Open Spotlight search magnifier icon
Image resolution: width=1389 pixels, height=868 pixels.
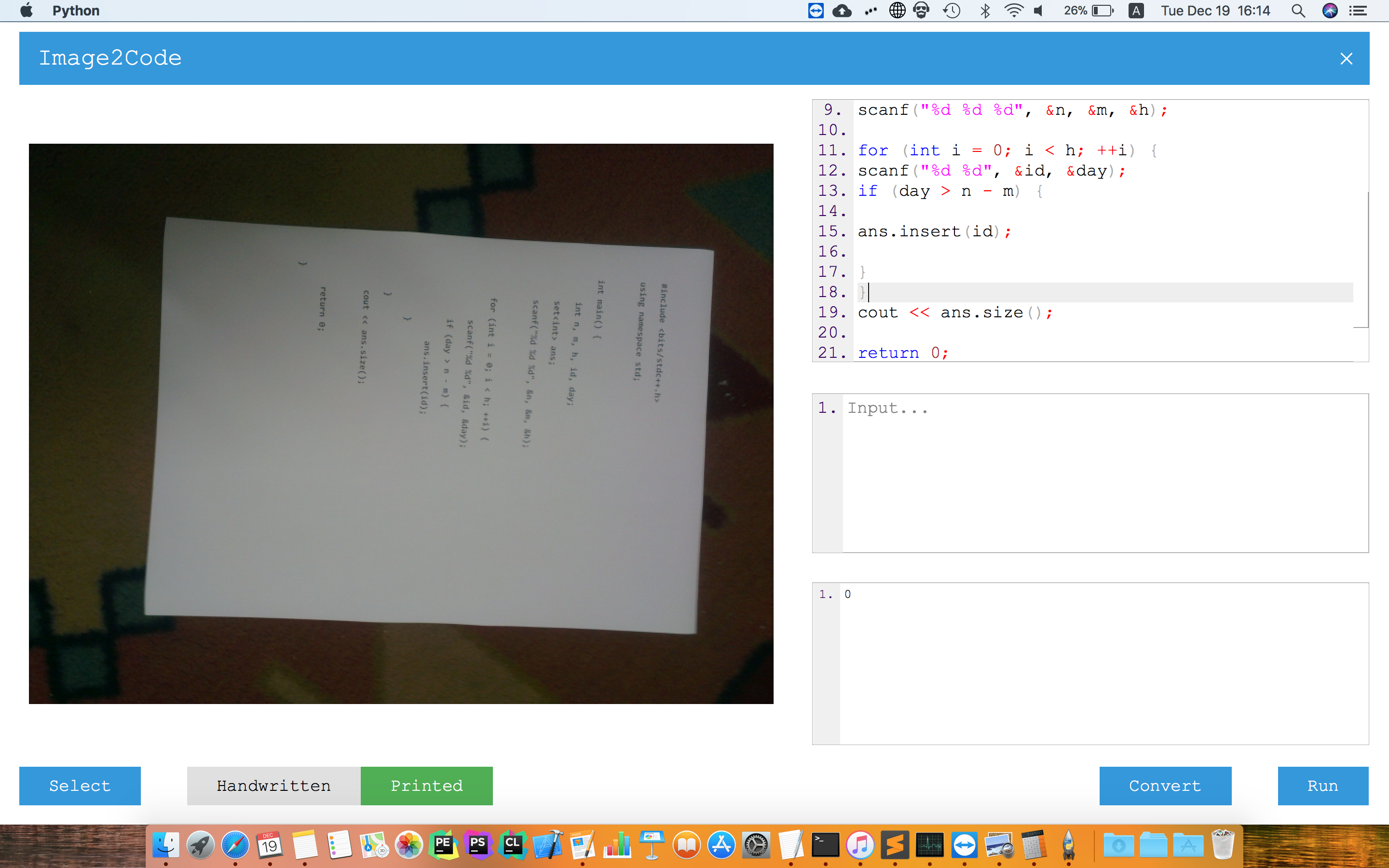[x=1298, y=10]
